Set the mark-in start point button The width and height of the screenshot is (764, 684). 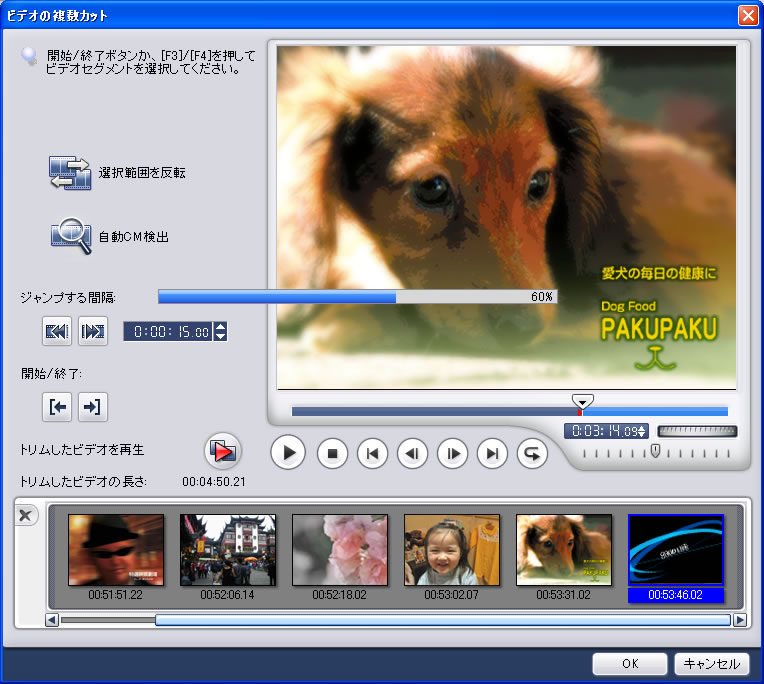point(57,407)
